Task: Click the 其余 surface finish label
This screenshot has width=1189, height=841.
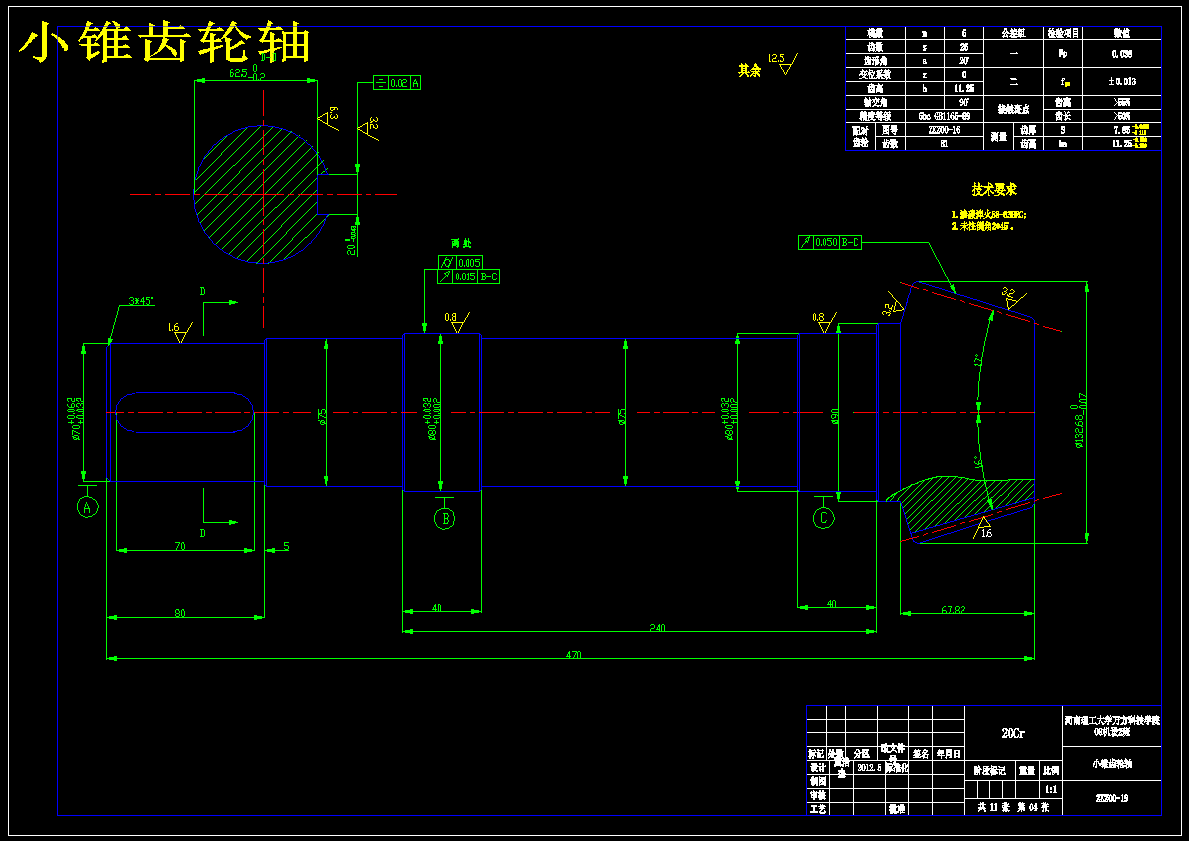Action: pos(749,71)
